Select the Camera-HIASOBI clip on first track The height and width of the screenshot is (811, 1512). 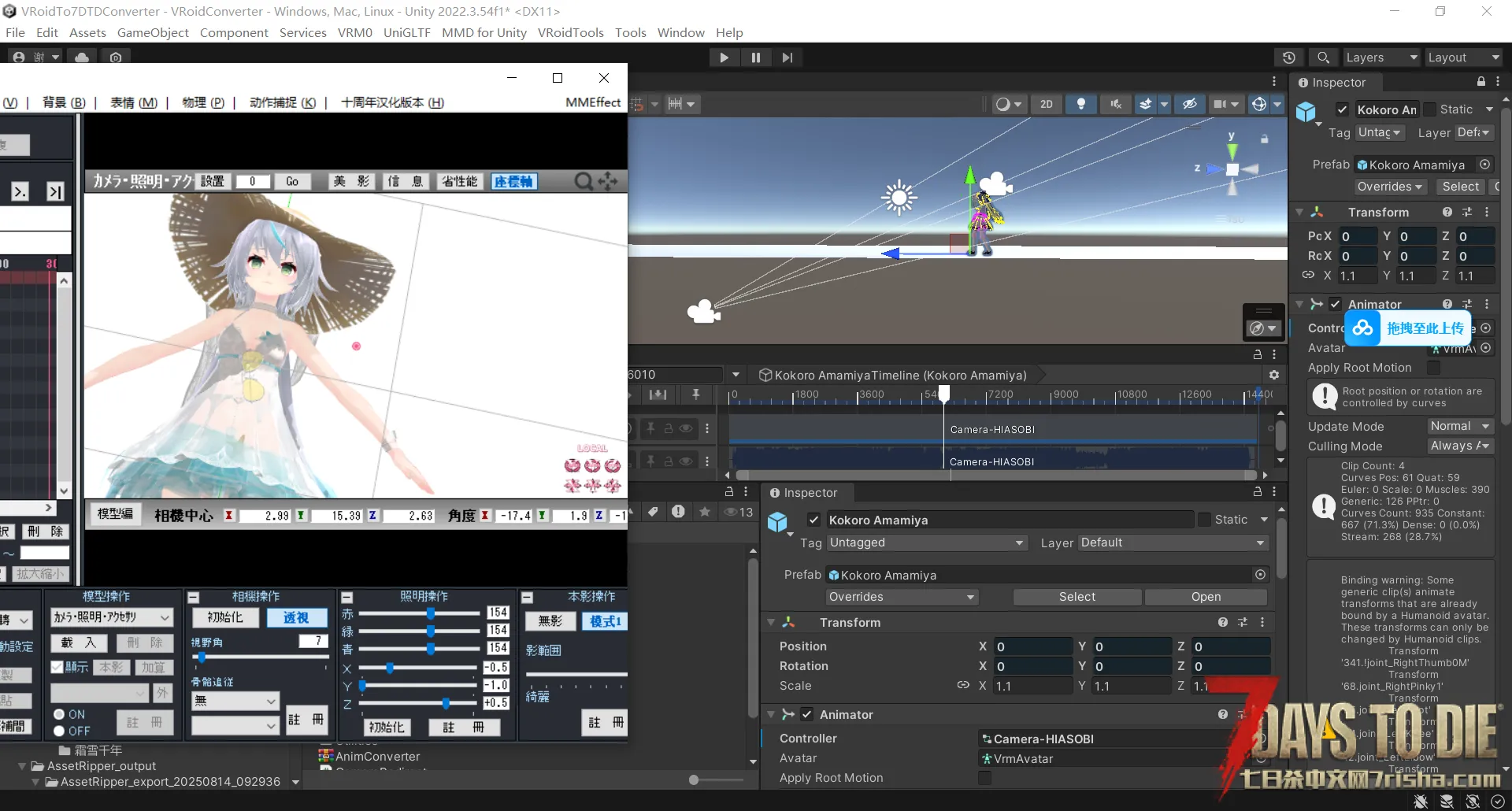[x=992, y=429]
